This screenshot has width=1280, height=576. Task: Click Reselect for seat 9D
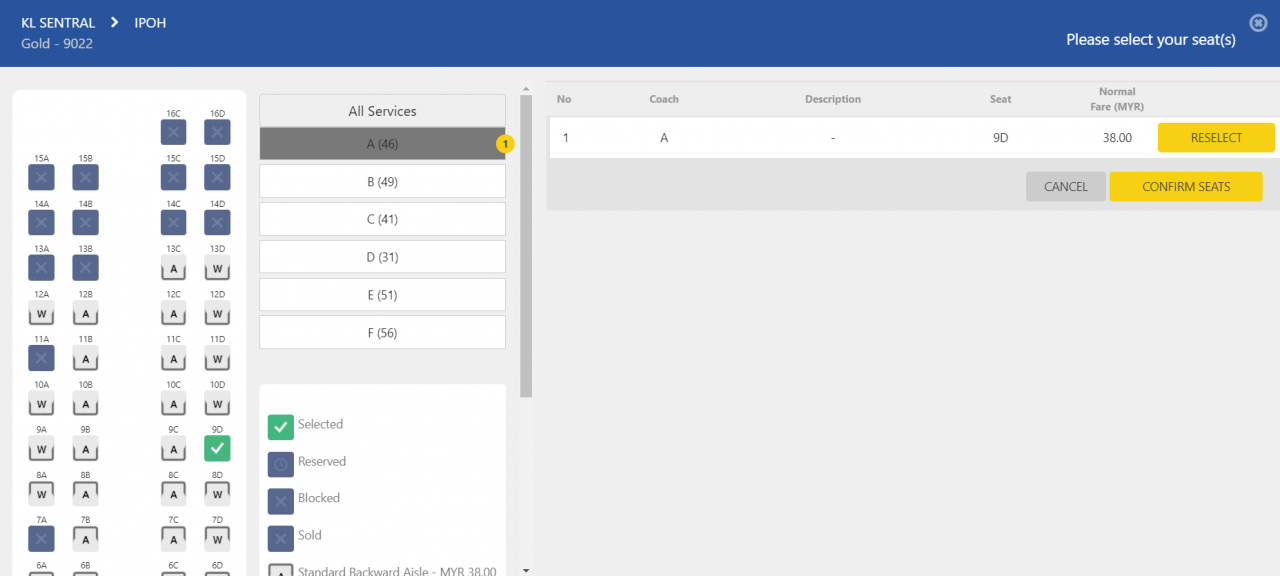pos(1215,138)
